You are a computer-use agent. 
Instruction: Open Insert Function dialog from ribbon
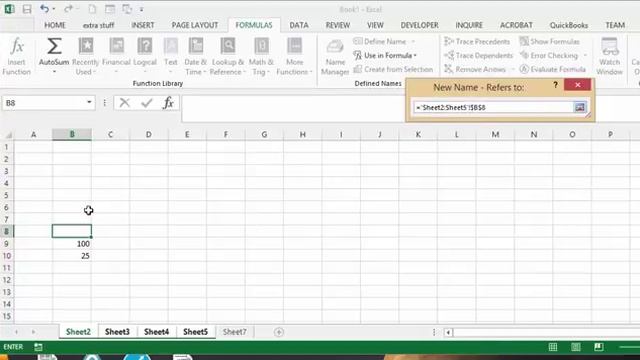pyautogui.click(x=16, y=56)
